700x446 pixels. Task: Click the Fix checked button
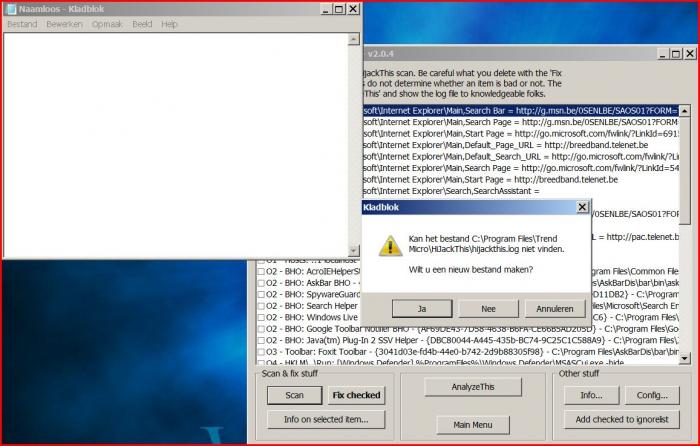point(356,395)
